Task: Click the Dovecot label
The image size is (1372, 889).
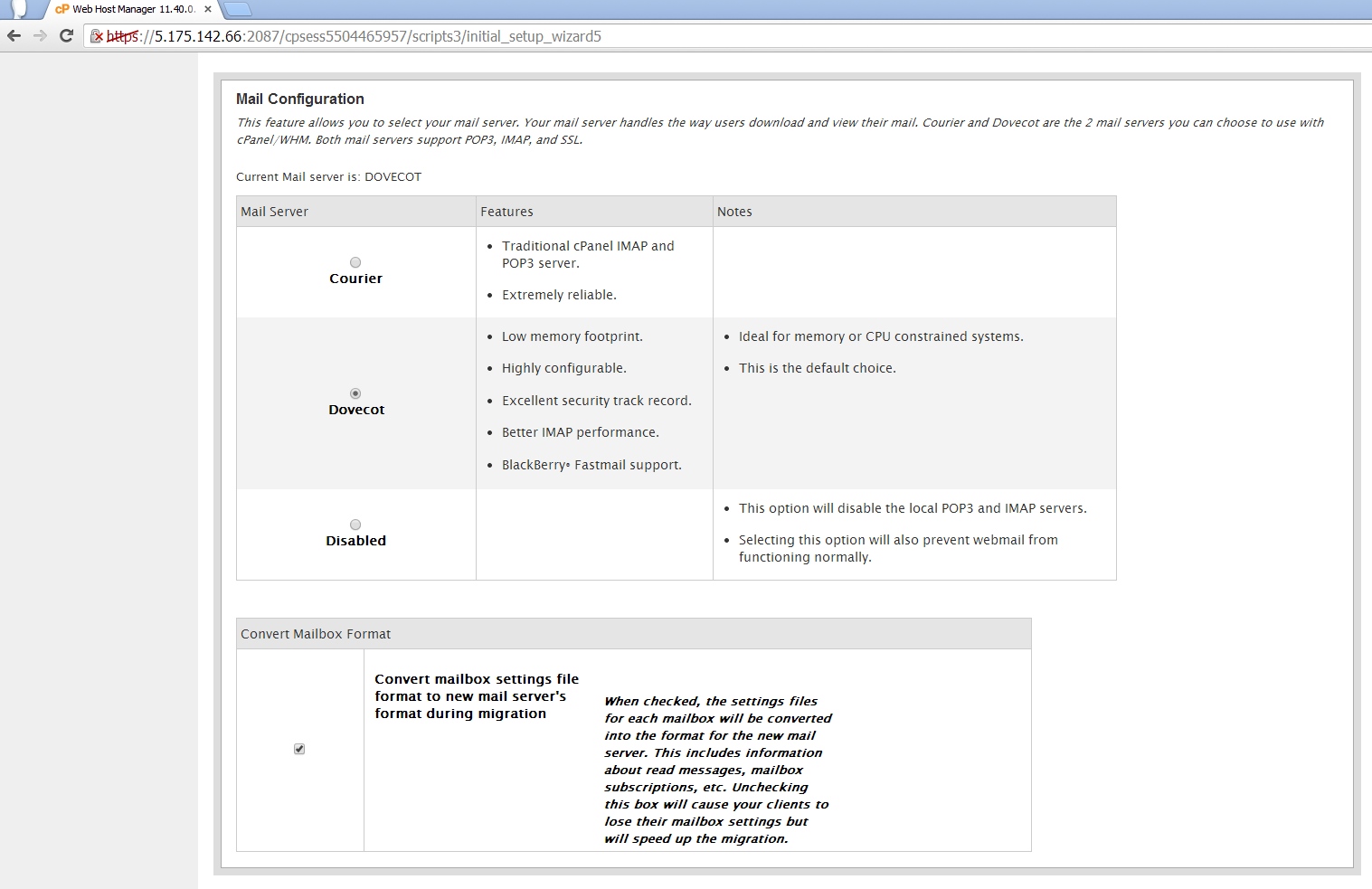Action: [x=356, y=410]
